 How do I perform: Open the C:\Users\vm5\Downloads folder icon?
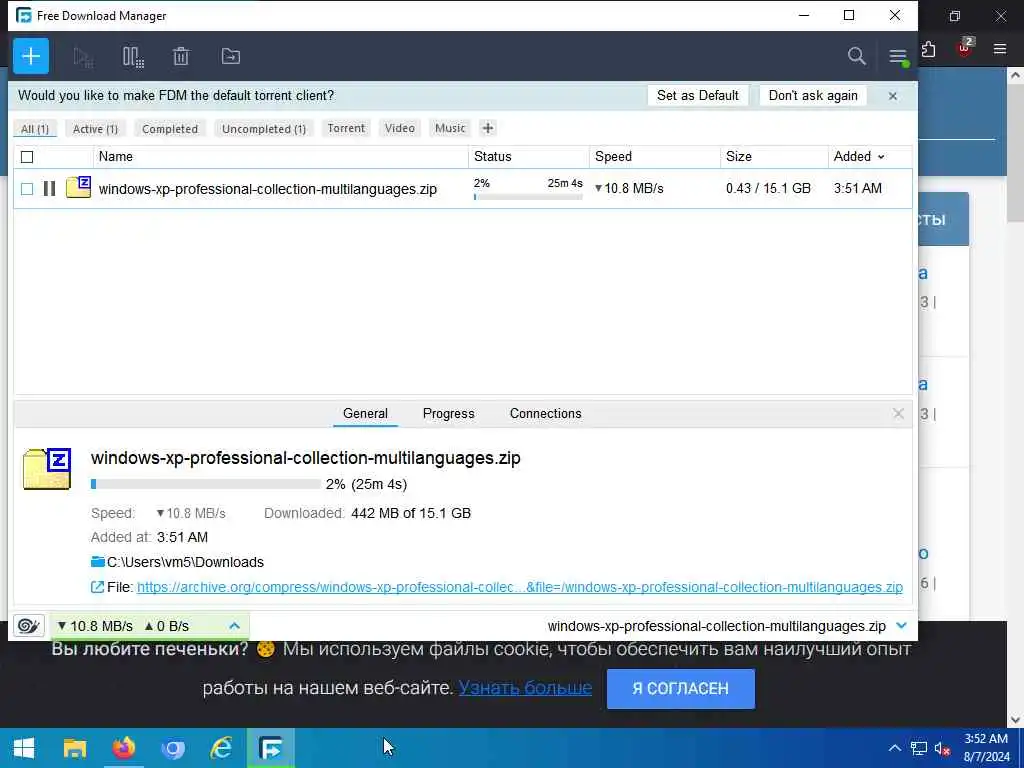click(x=98, y=562)
